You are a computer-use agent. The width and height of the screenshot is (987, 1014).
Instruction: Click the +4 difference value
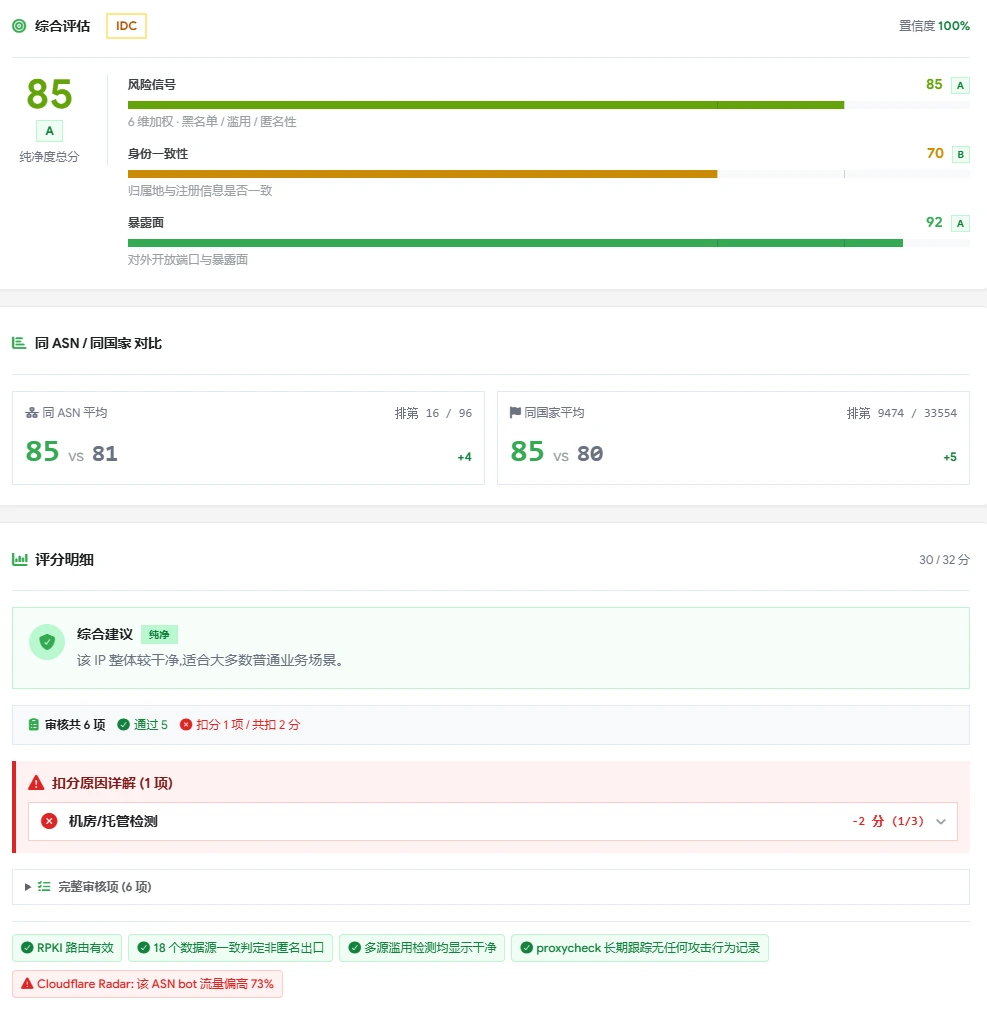tap(464, 457)
